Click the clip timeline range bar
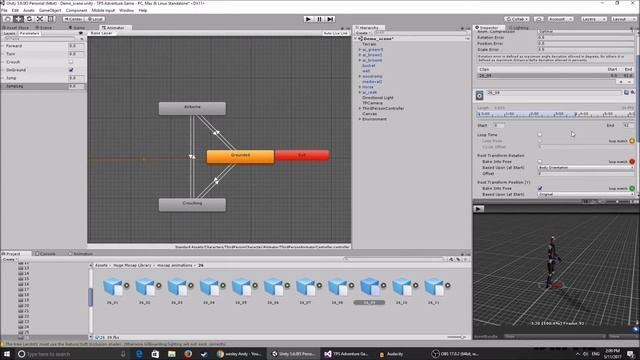 click(x=555, y=114)
